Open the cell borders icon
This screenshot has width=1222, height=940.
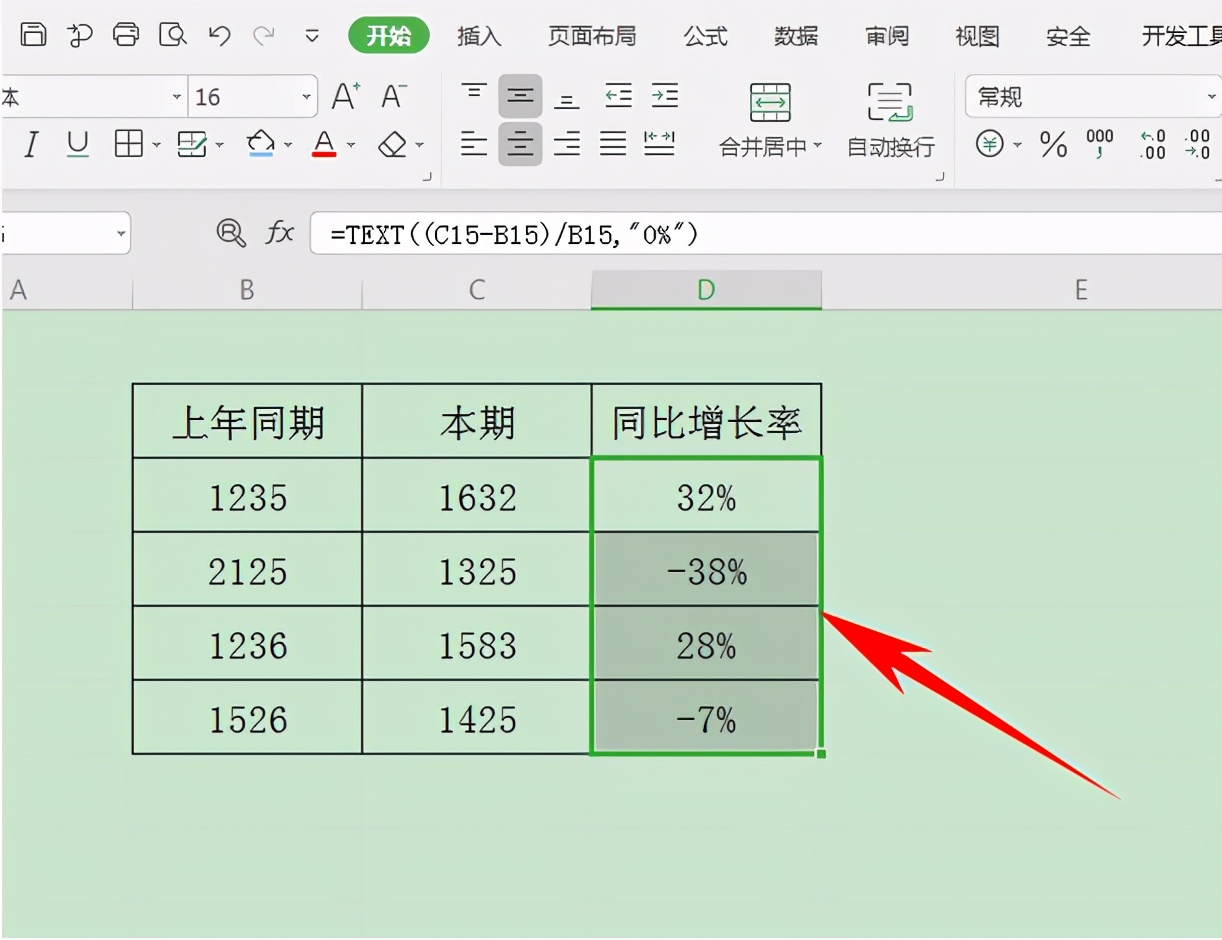click(x=131, y=145)
